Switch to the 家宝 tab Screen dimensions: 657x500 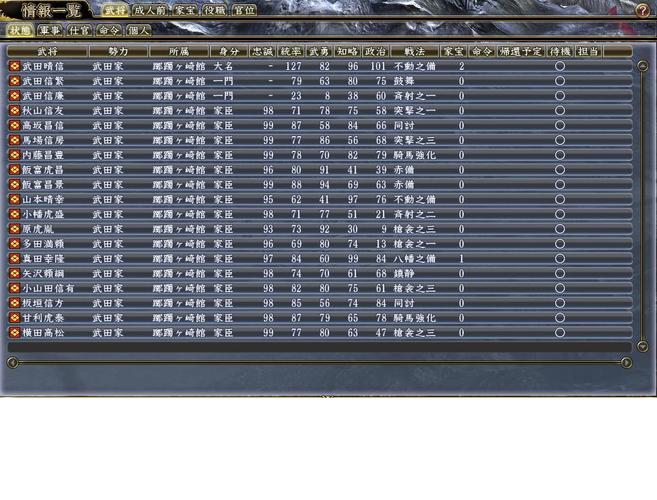pyautogui.click(x=185, y=10)
